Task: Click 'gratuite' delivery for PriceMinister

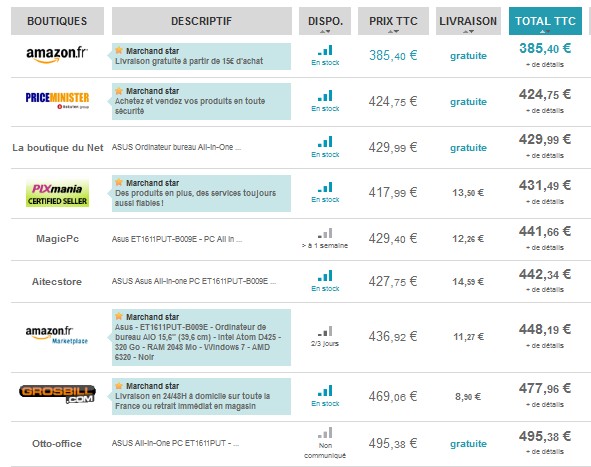Action: click(468, 102)
